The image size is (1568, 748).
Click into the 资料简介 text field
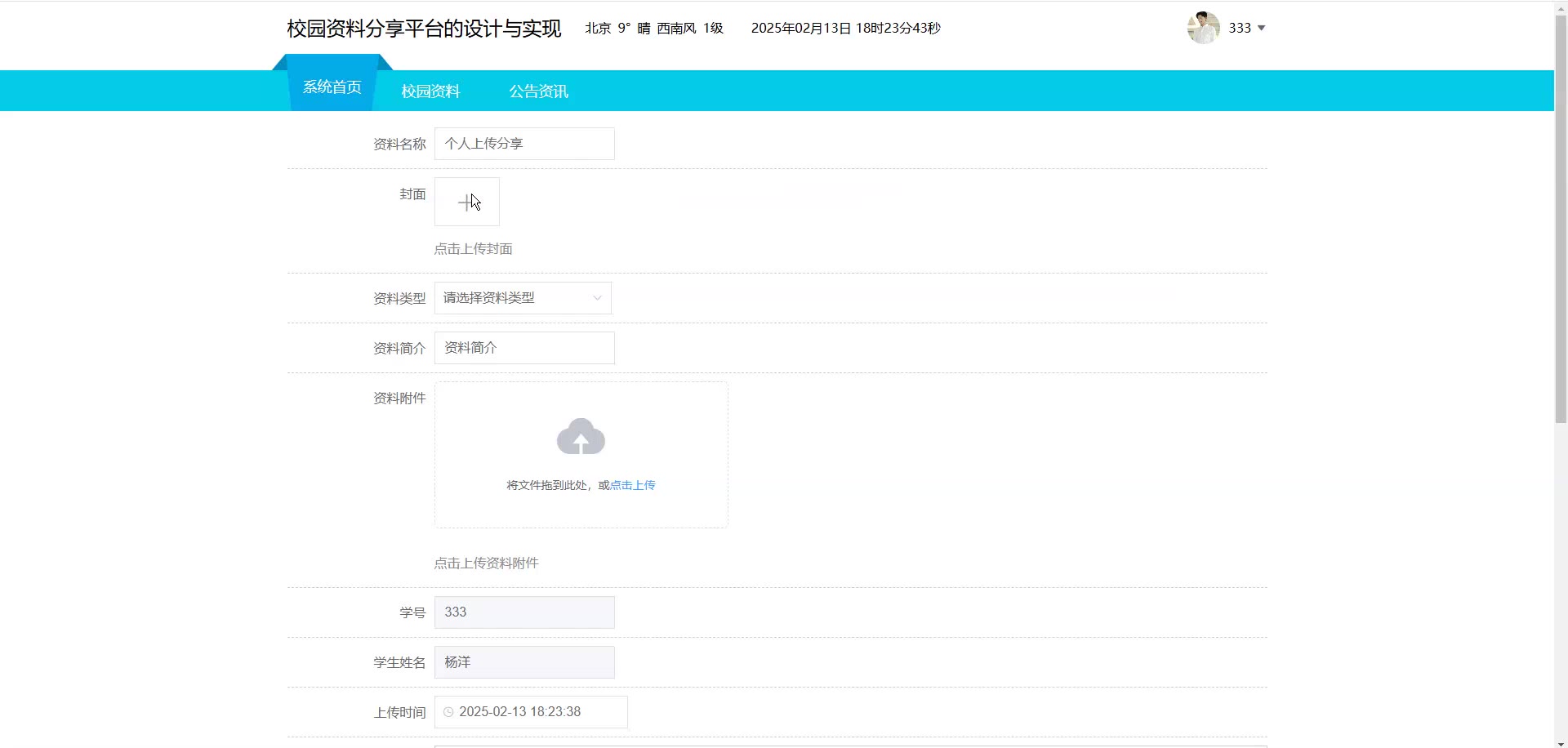[x=524, y=348]
